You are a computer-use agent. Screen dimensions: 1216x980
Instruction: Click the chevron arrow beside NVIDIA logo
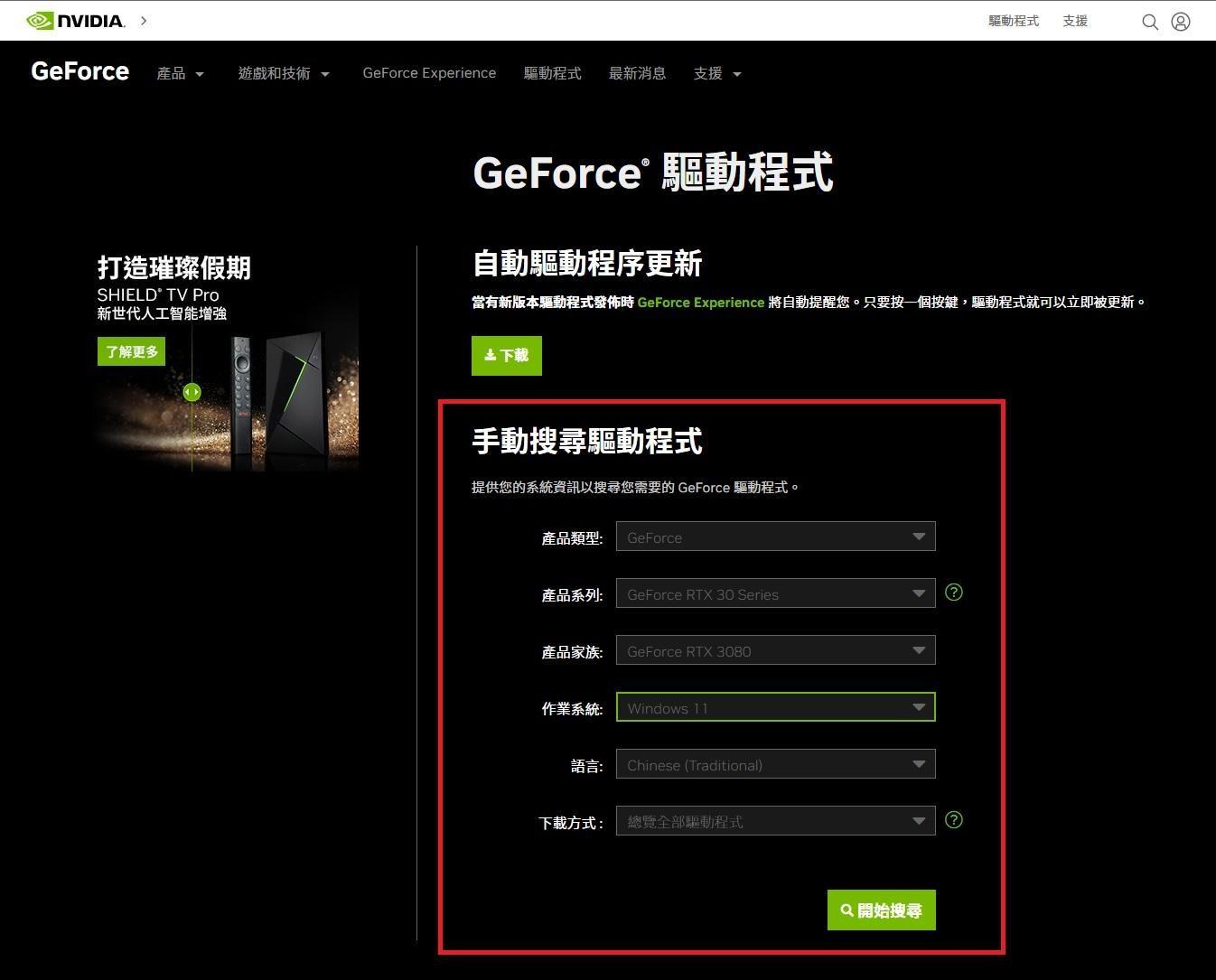click(x=144, y=20)
